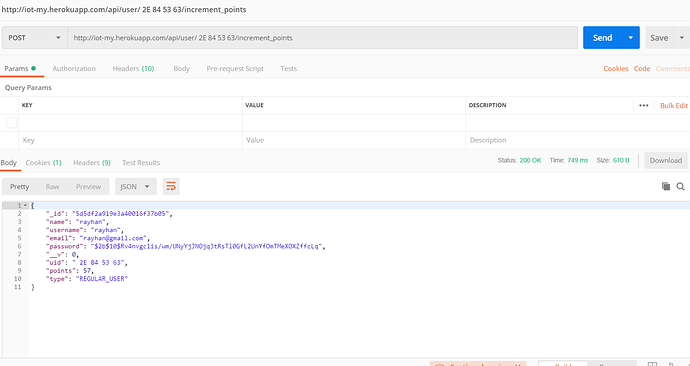Click the "610 B" size value

coord(621,161)
